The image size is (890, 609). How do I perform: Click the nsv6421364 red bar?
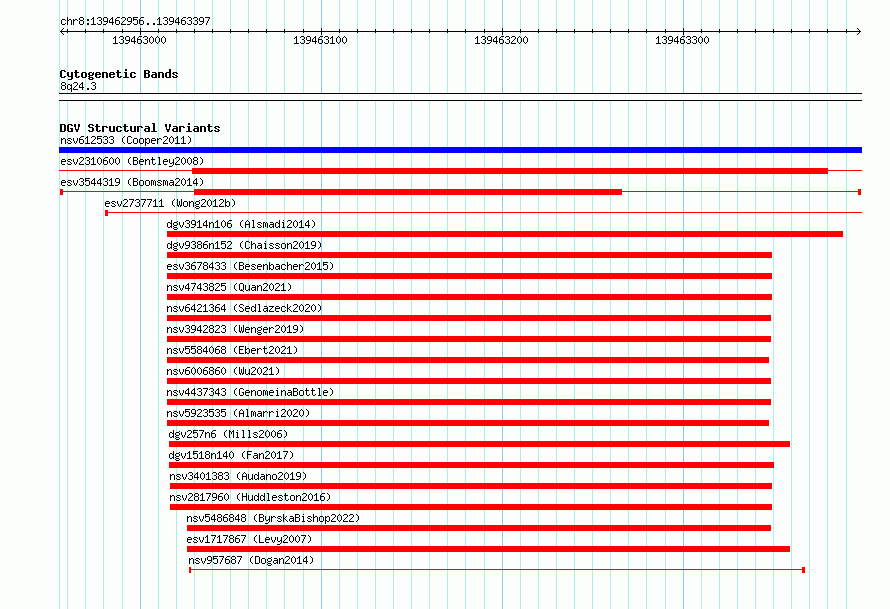click(x=469, y=318)
